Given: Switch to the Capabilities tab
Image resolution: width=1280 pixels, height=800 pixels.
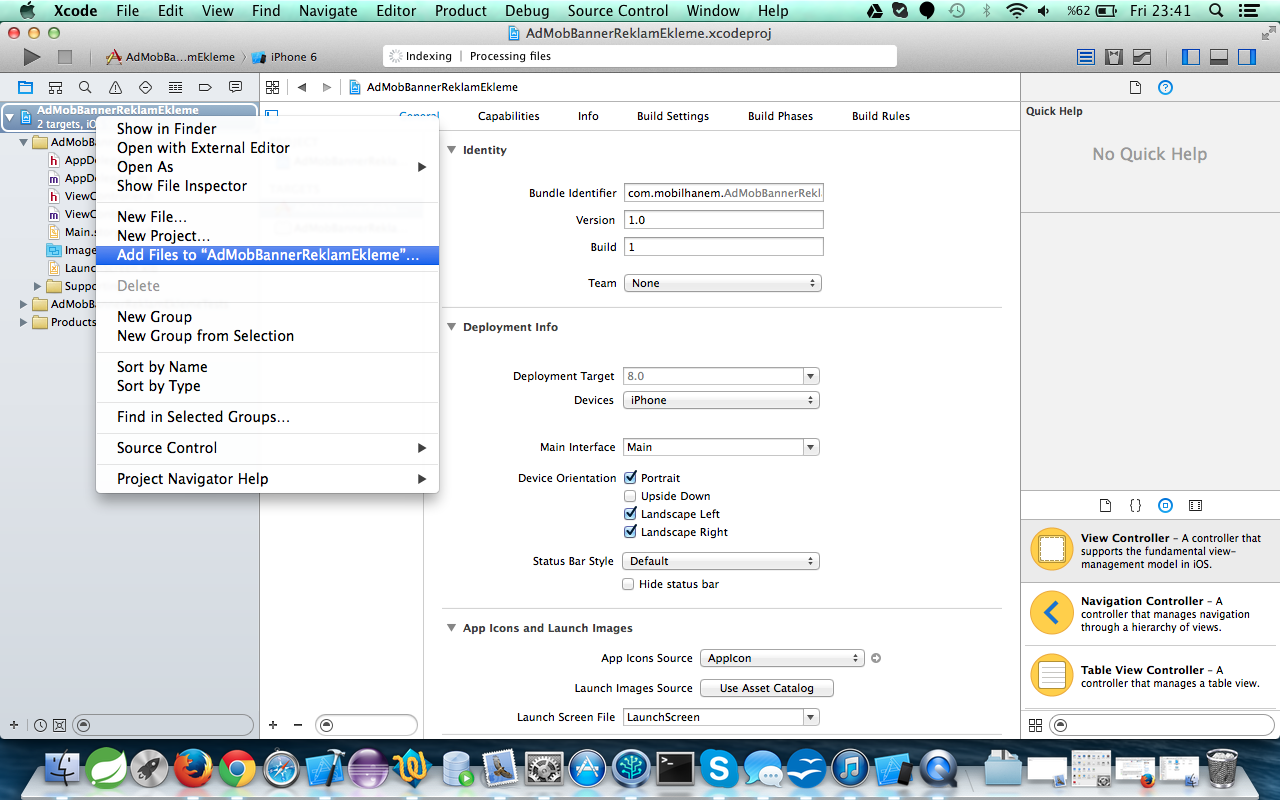Looking at the screenshot, I should tap(509, 116).
